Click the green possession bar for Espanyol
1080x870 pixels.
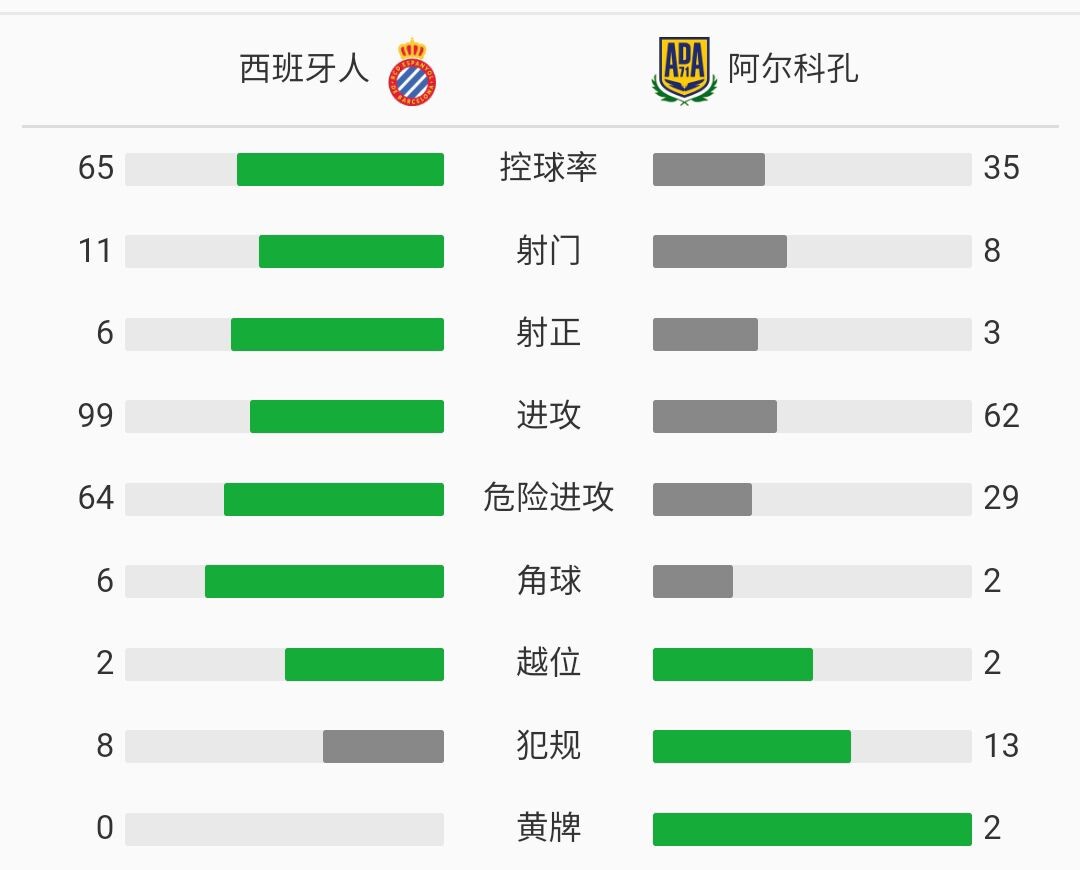click(x=340, y=169)
